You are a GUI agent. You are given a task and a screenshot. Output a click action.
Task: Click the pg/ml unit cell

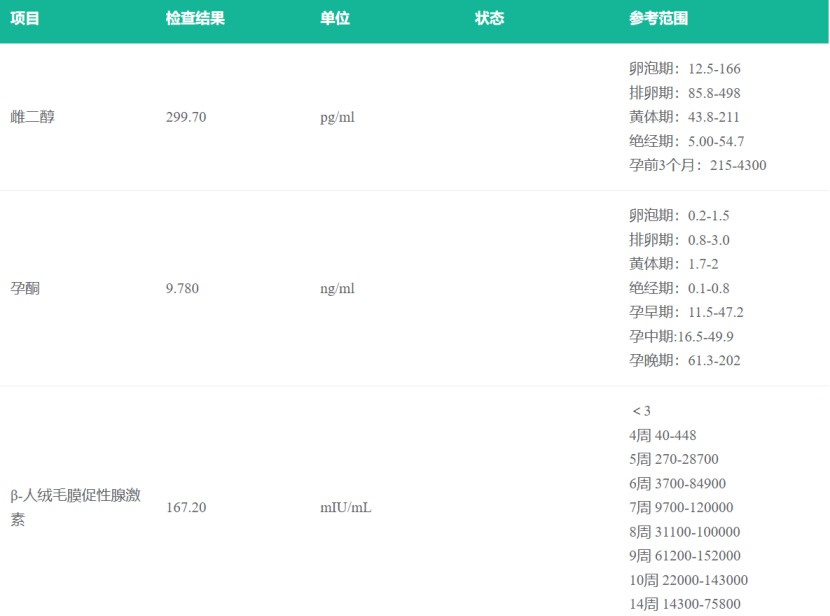point(337,117)
